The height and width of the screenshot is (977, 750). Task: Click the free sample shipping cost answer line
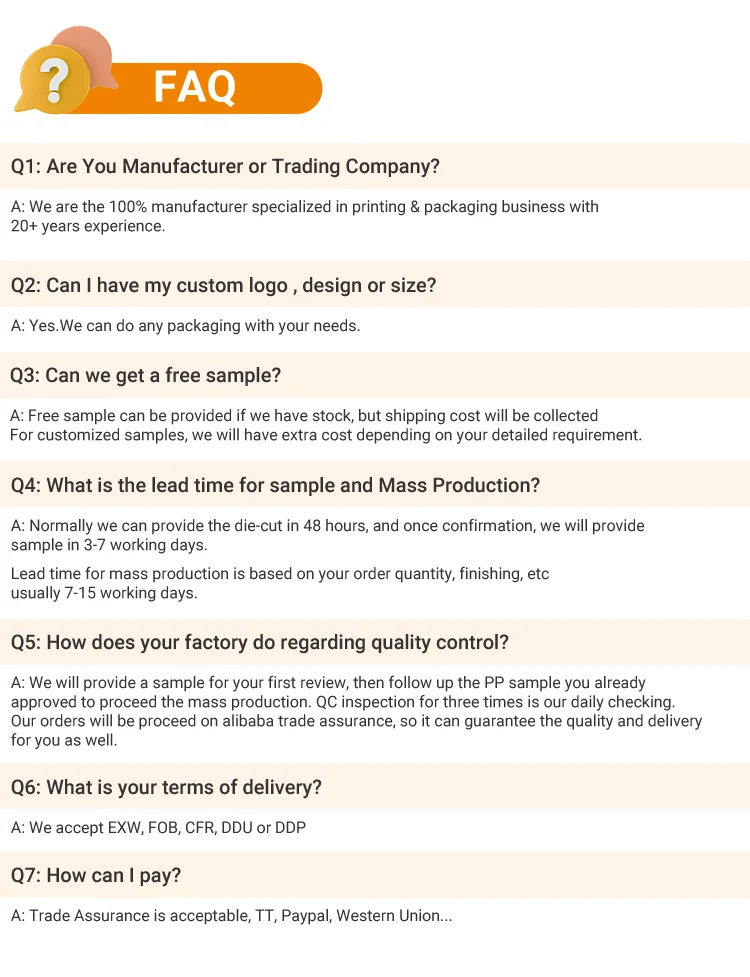click(x=304, y=416)
